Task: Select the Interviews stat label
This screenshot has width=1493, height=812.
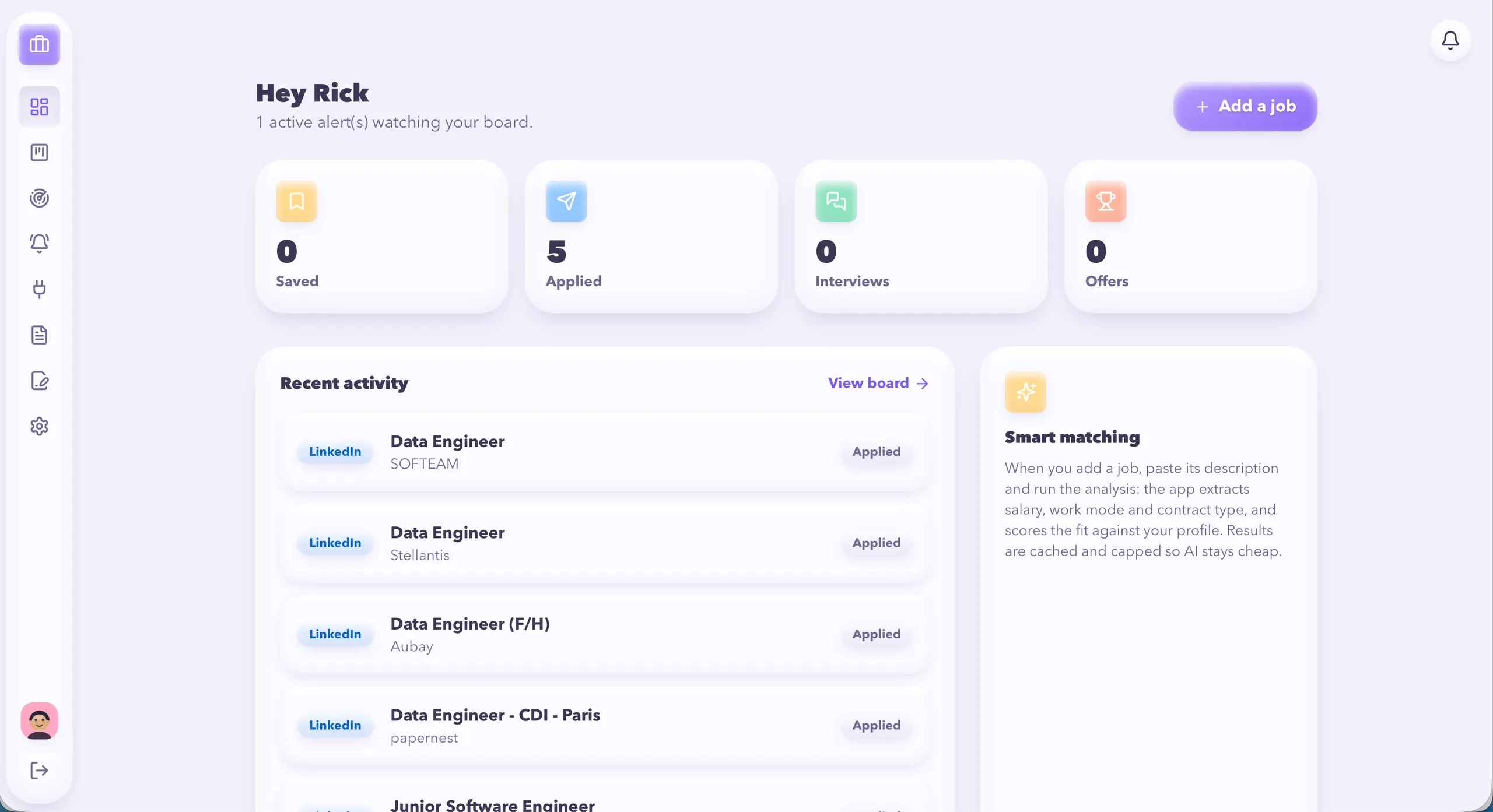Action: (852, 281)
